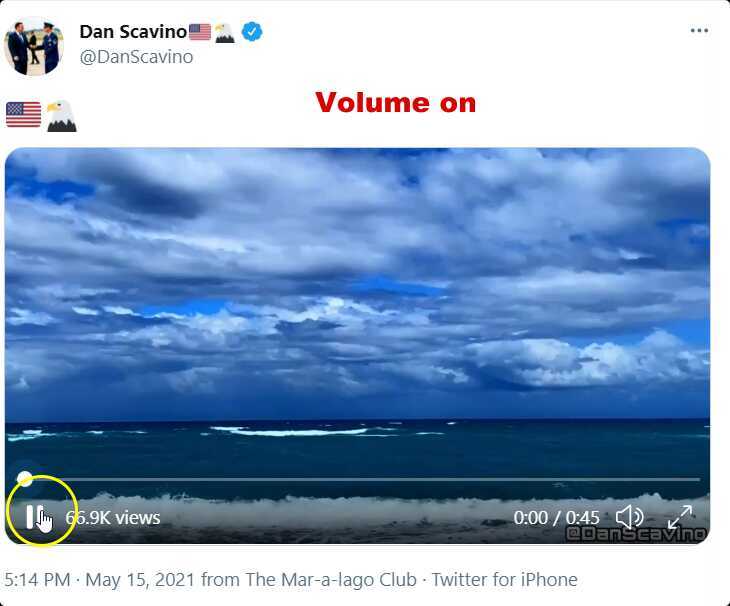This screenshot has width=730, height=606.
Task: Mute the video using the speaker icon
Action: click(x=629, y=517)
